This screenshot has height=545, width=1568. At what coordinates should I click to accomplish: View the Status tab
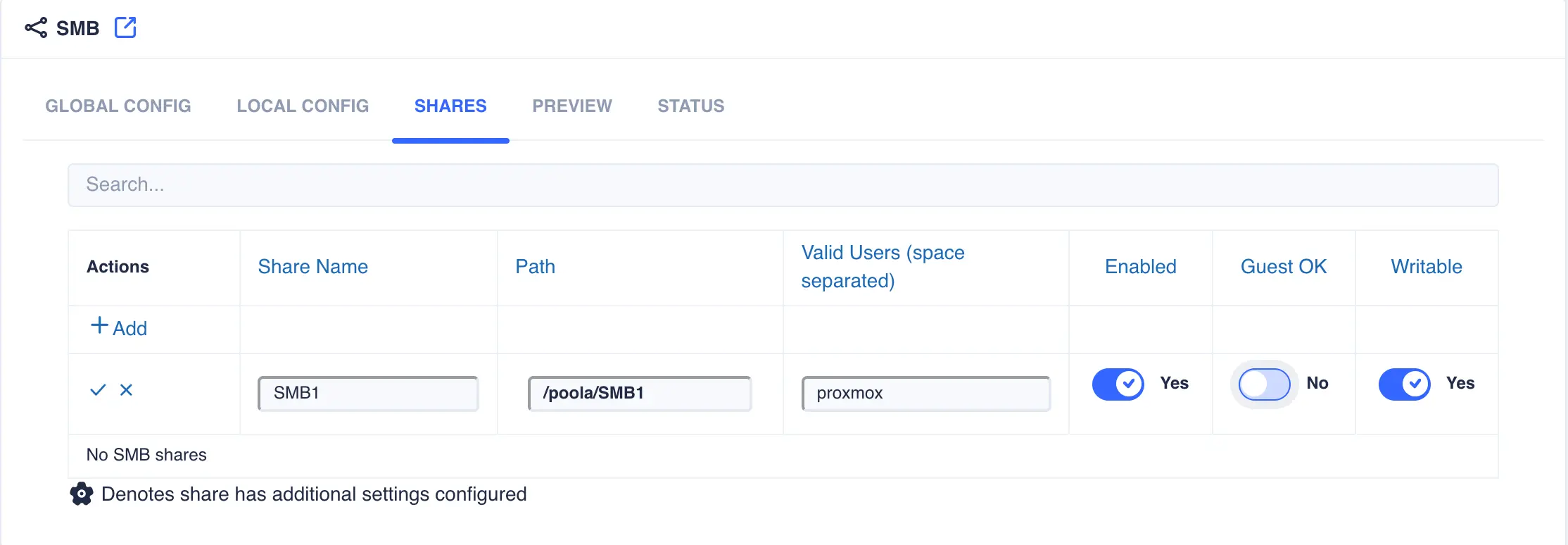click(690, 106)
